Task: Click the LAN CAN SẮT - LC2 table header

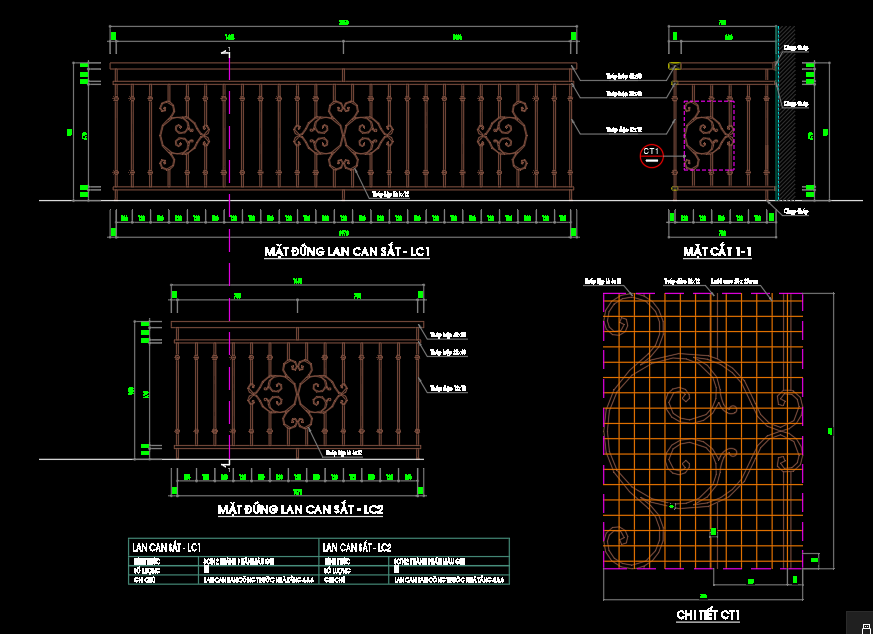Action: tap(356, 547)
